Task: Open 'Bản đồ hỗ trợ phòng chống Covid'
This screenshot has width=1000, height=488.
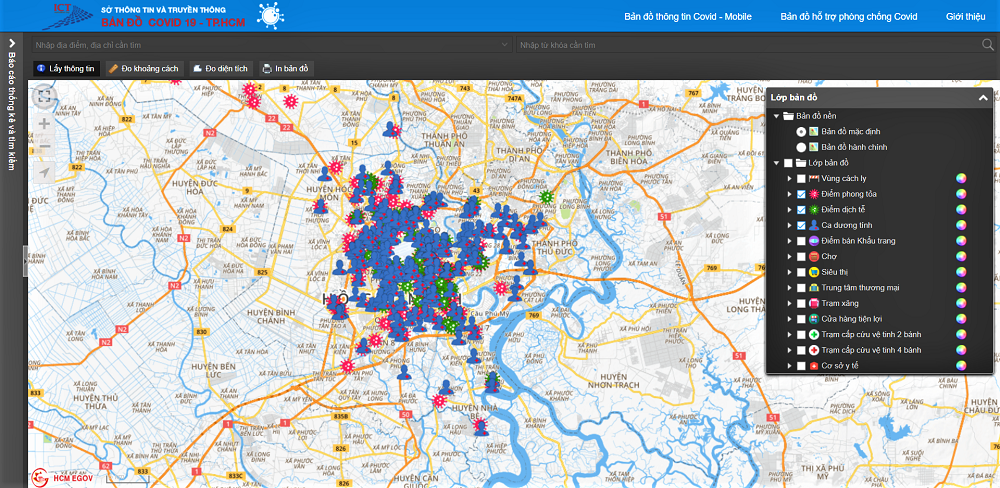Action: (848, 17)
